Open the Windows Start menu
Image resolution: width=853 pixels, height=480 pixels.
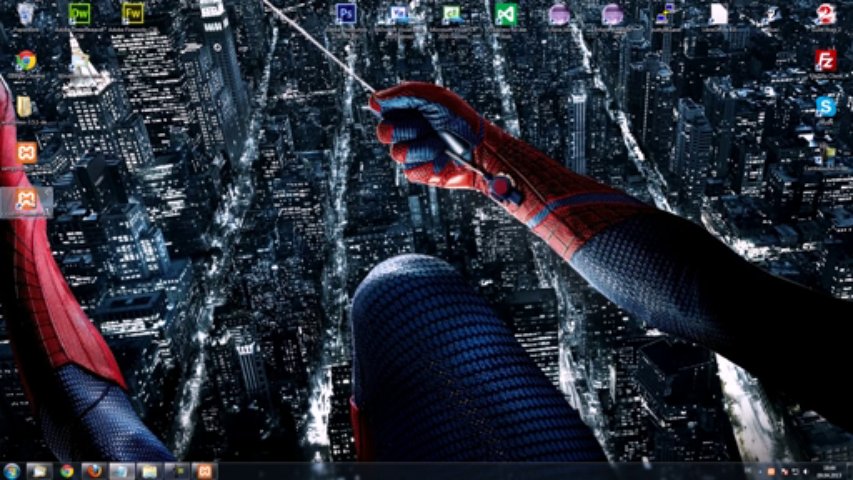point(12,471)
